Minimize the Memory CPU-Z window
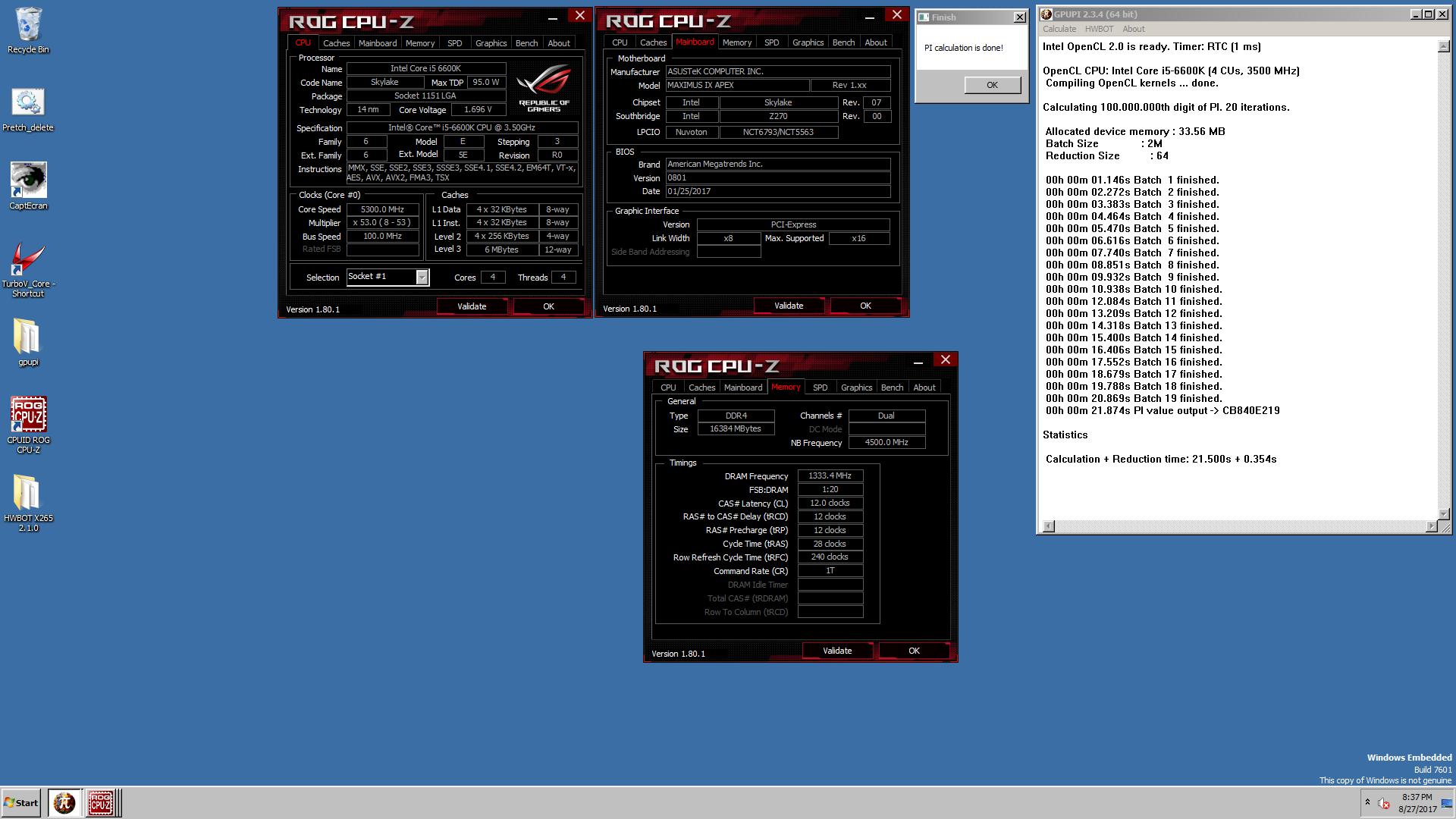The height and width of the screenshot is (819, 1456). pyautogui.click(x=918, y=362)
